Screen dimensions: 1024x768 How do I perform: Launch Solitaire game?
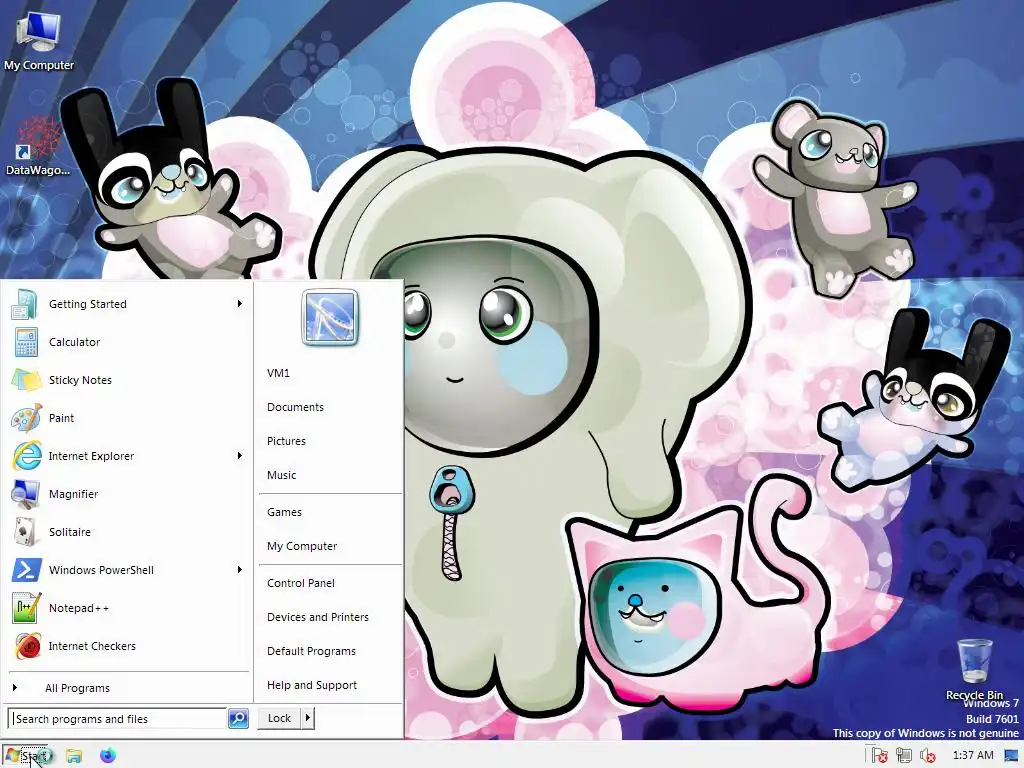pos(127,532)
